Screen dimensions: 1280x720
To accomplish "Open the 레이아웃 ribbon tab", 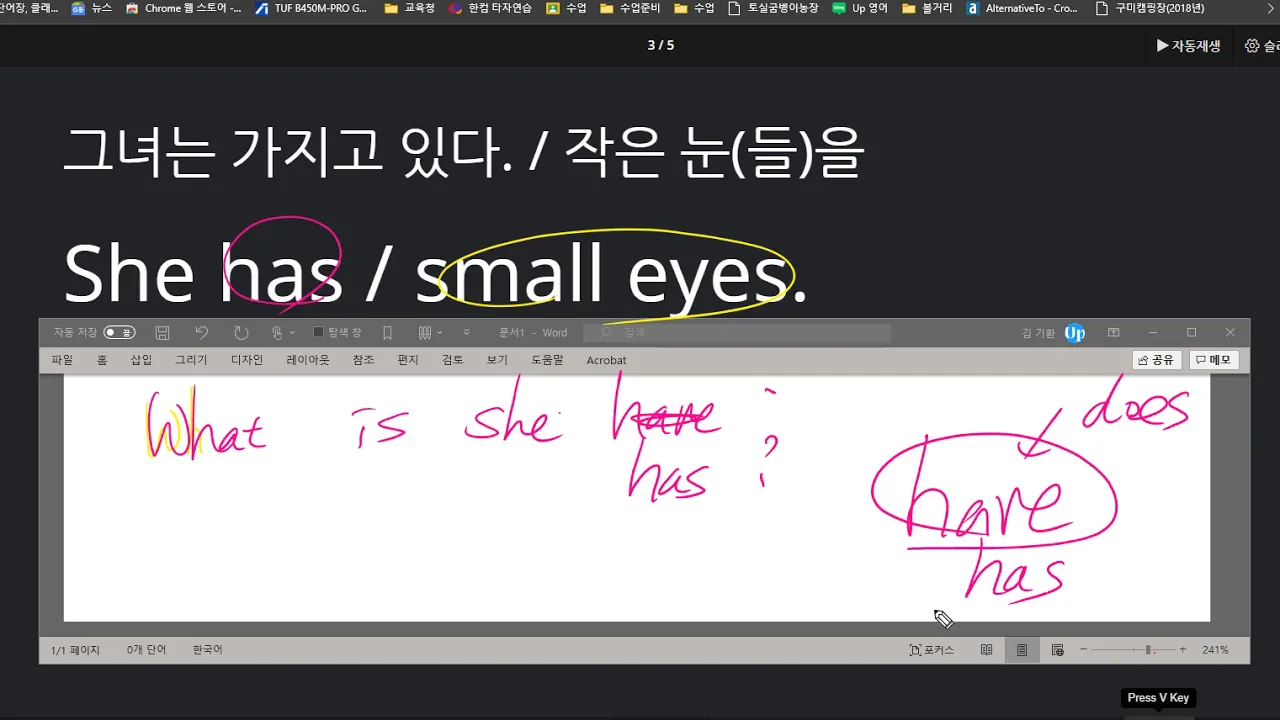I will coord(308,360).
